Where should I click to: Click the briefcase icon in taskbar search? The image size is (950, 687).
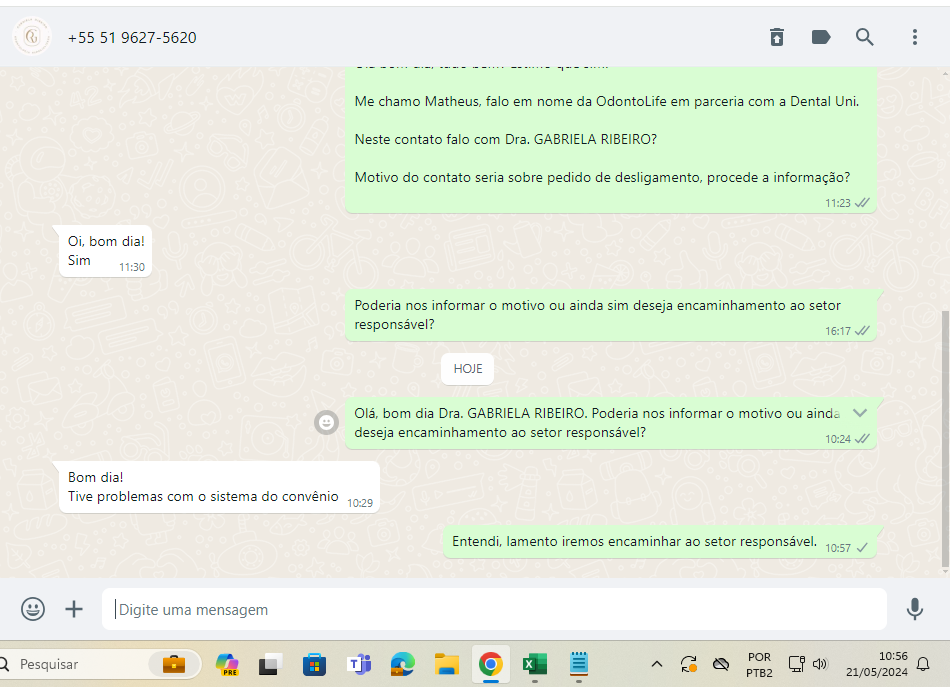174,664
